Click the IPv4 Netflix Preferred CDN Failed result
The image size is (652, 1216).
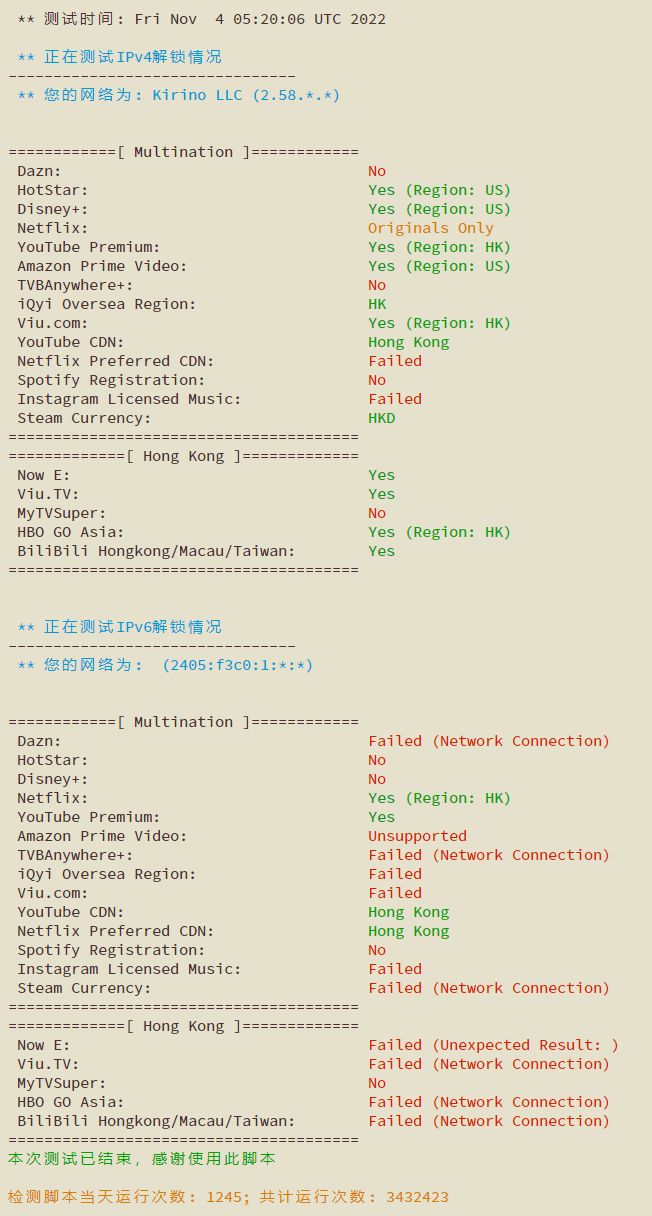click(395, 361)
